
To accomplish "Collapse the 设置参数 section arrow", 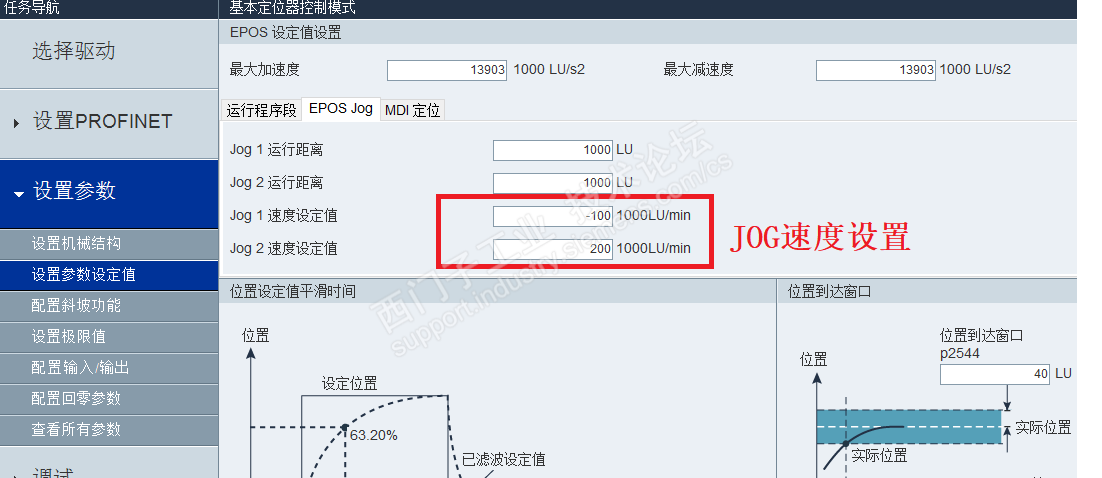I will pyautogui.click(x=18, y=194).
